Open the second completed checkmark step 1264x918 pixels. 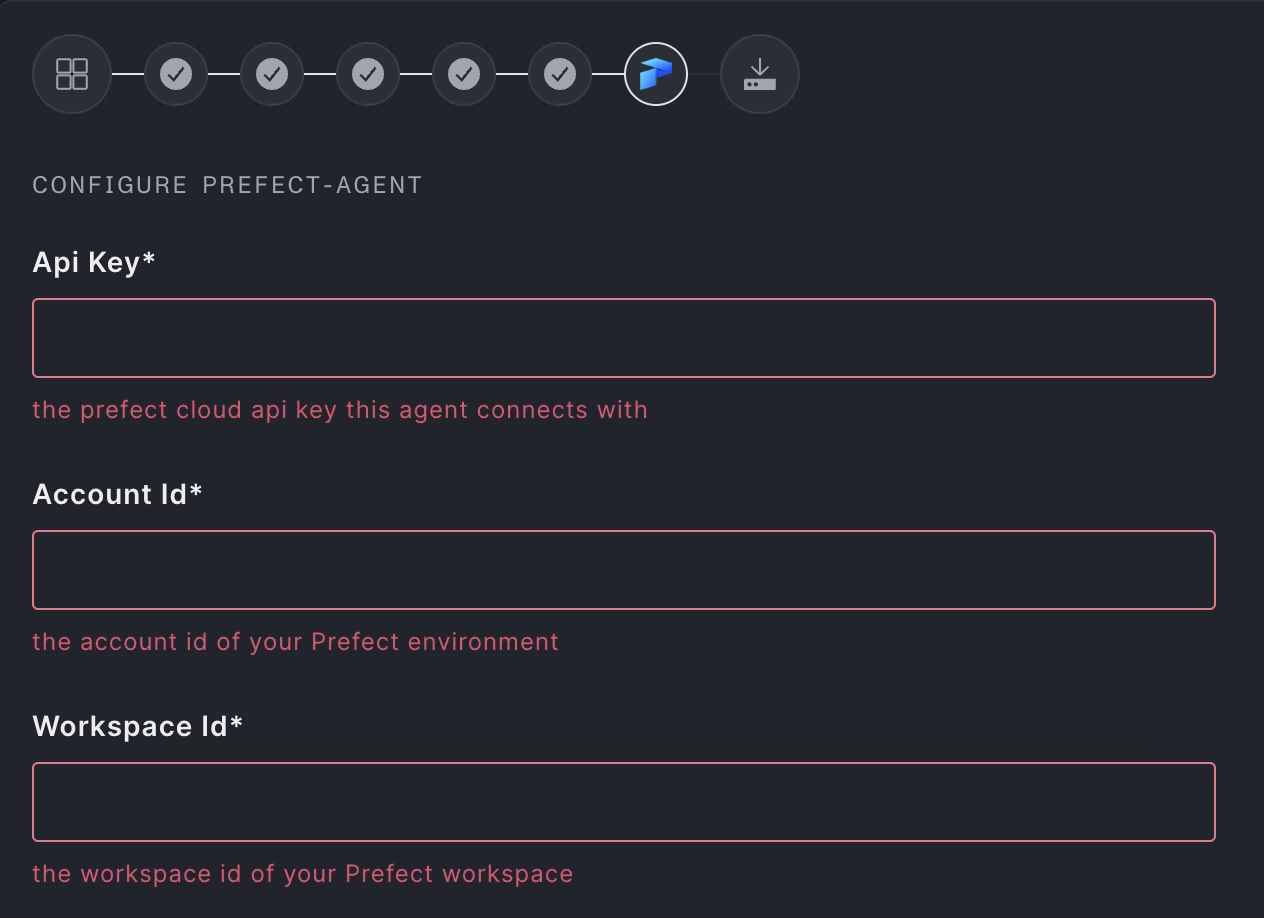pyautogui.click(x=272, y=74)
